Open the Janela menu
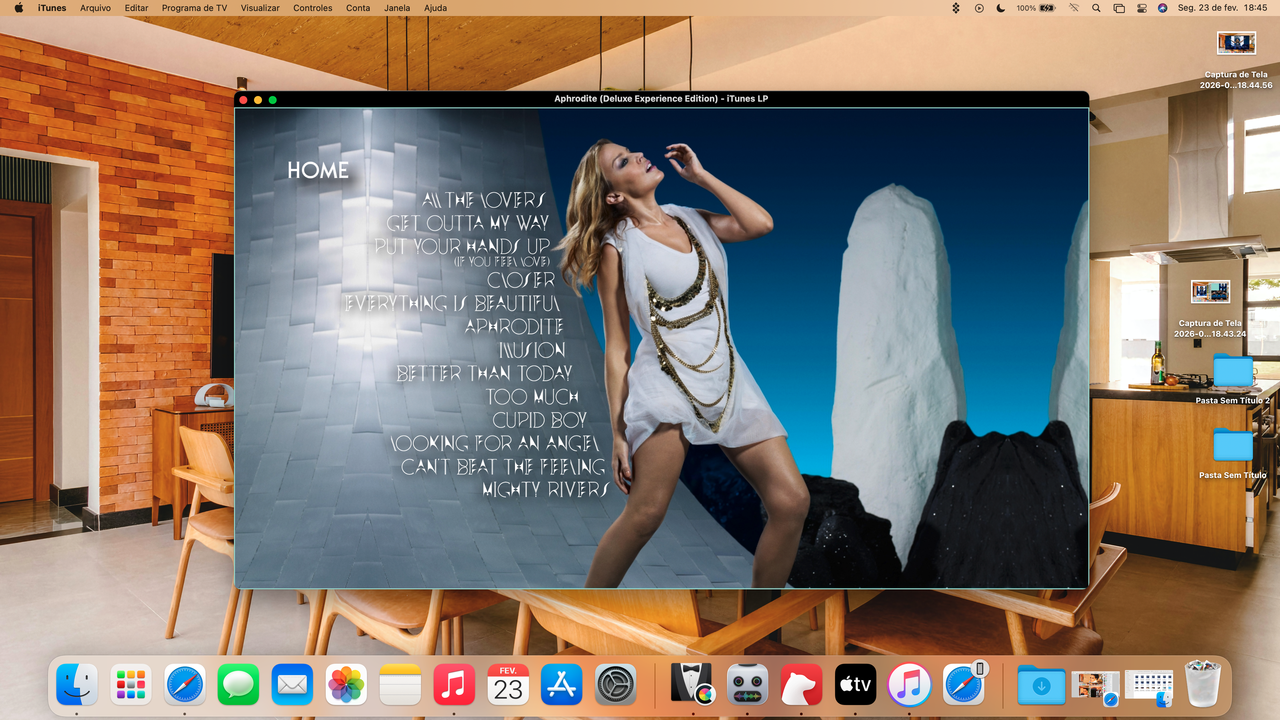 [397, 8]
